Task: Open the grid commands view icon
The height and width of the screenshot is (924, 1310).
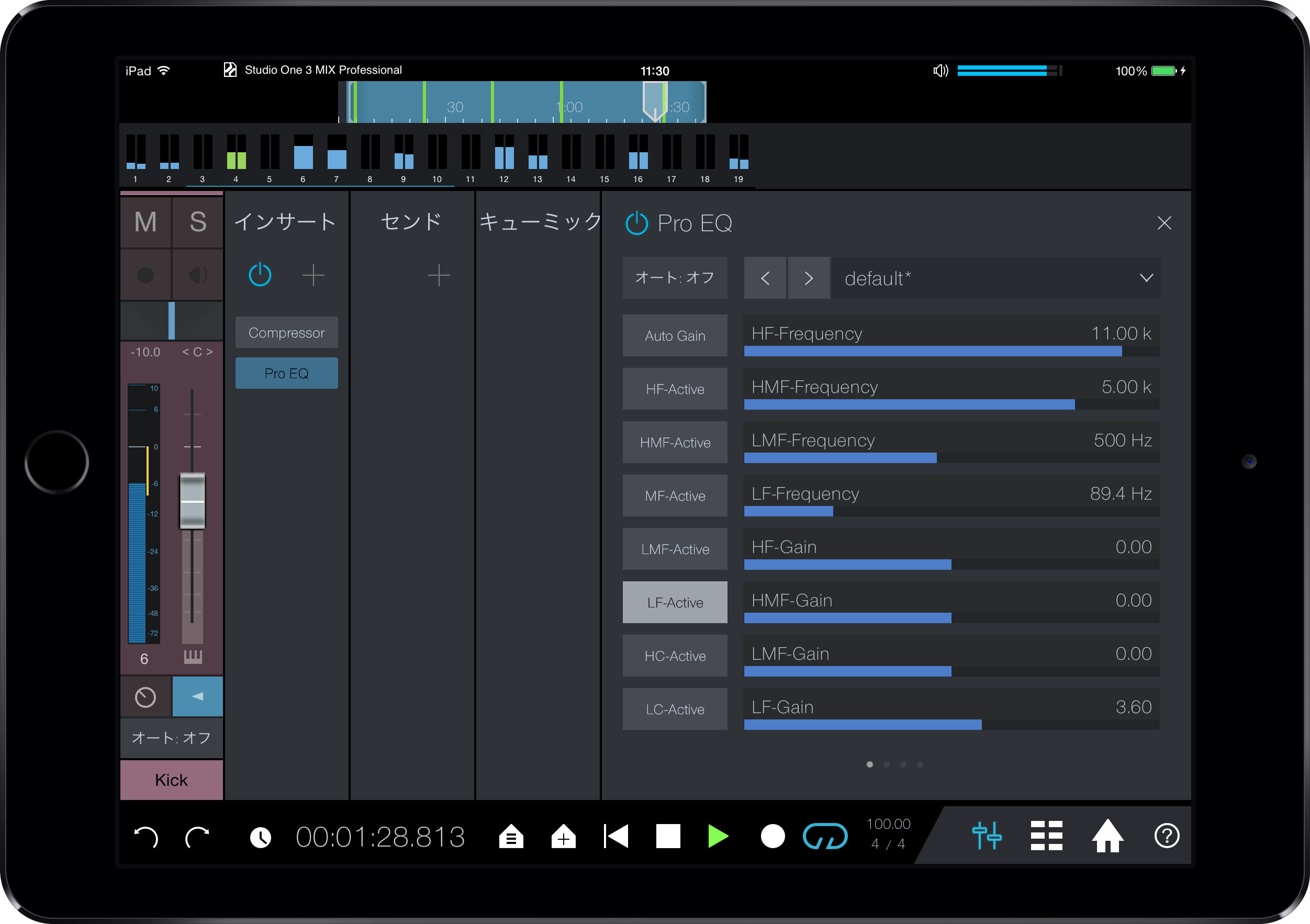Action: (x=1046, y=836)
